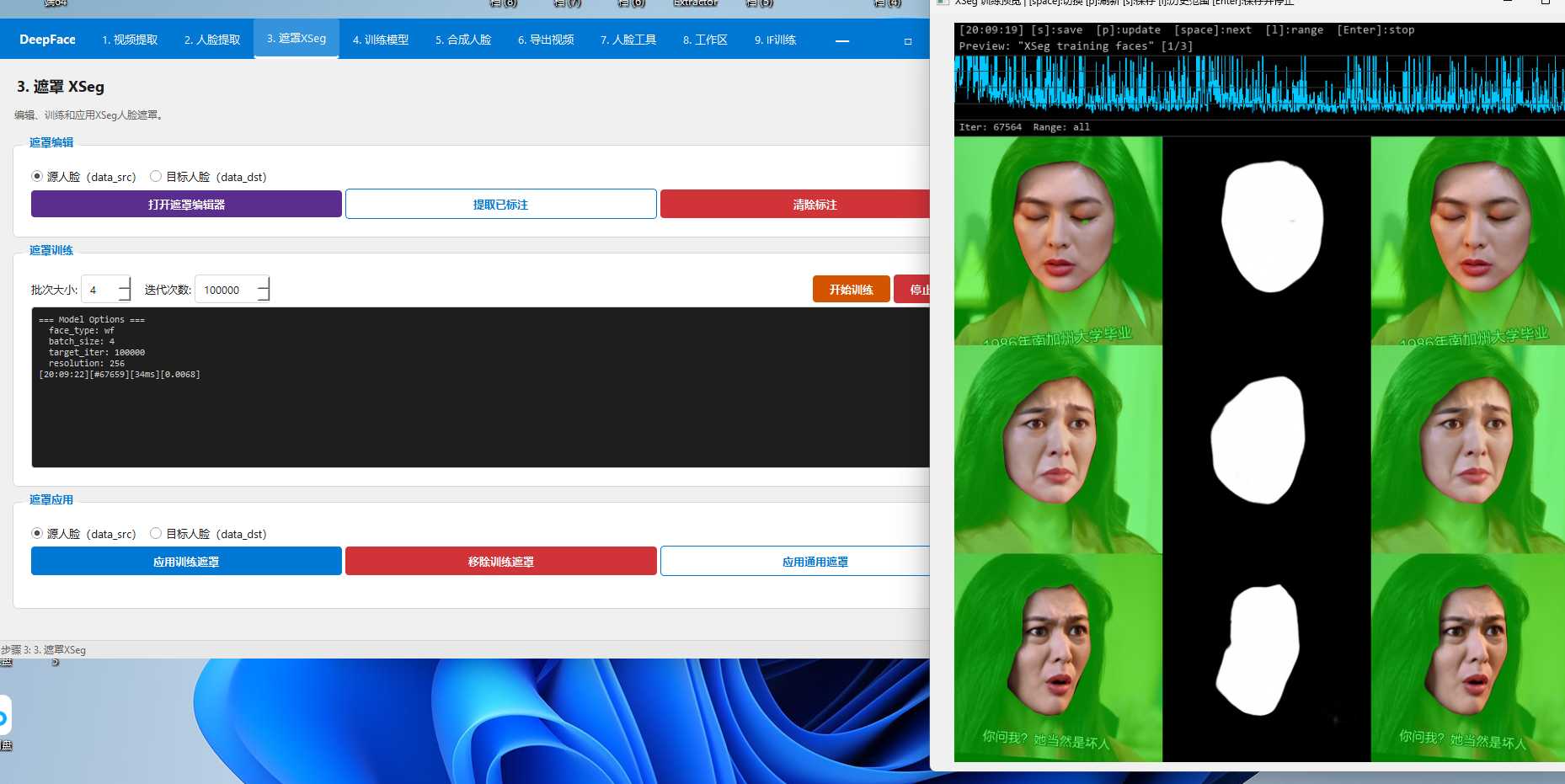Switch to the 4. 训练模型 tab
The height and width of the screenshot is (784, 1565).
[x=381, y=40]
